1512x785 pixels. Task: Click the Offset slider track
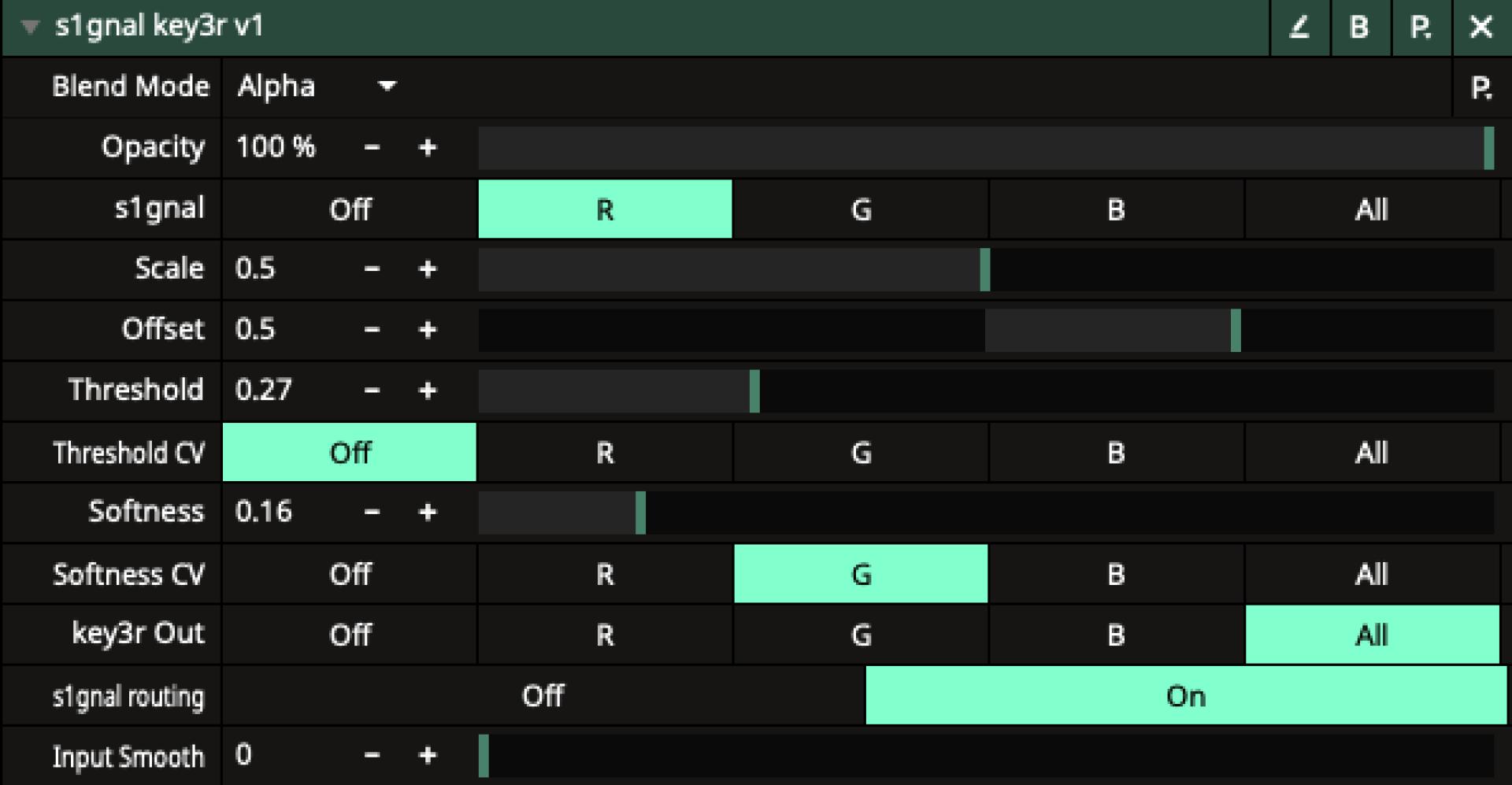point(985,330)
